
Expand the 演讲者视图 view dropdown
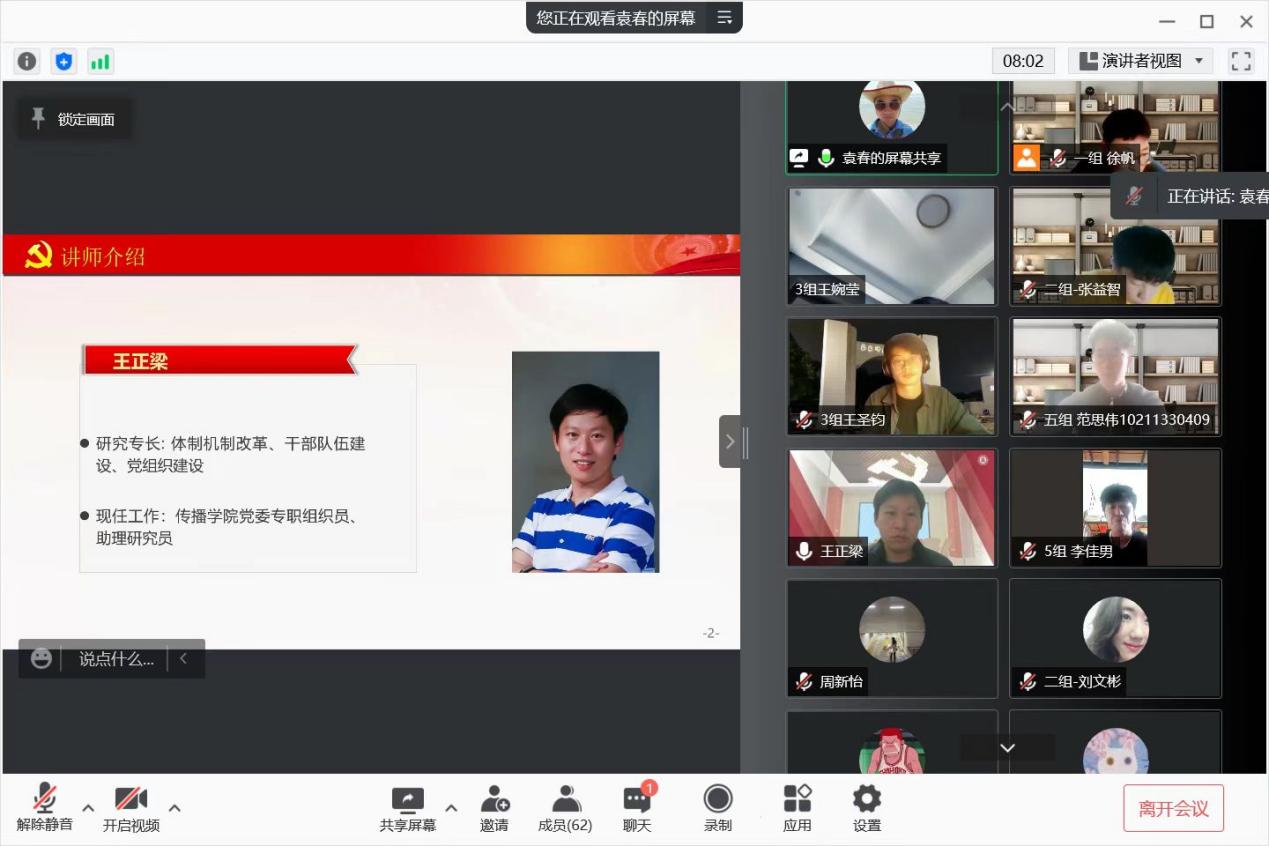1141,61
